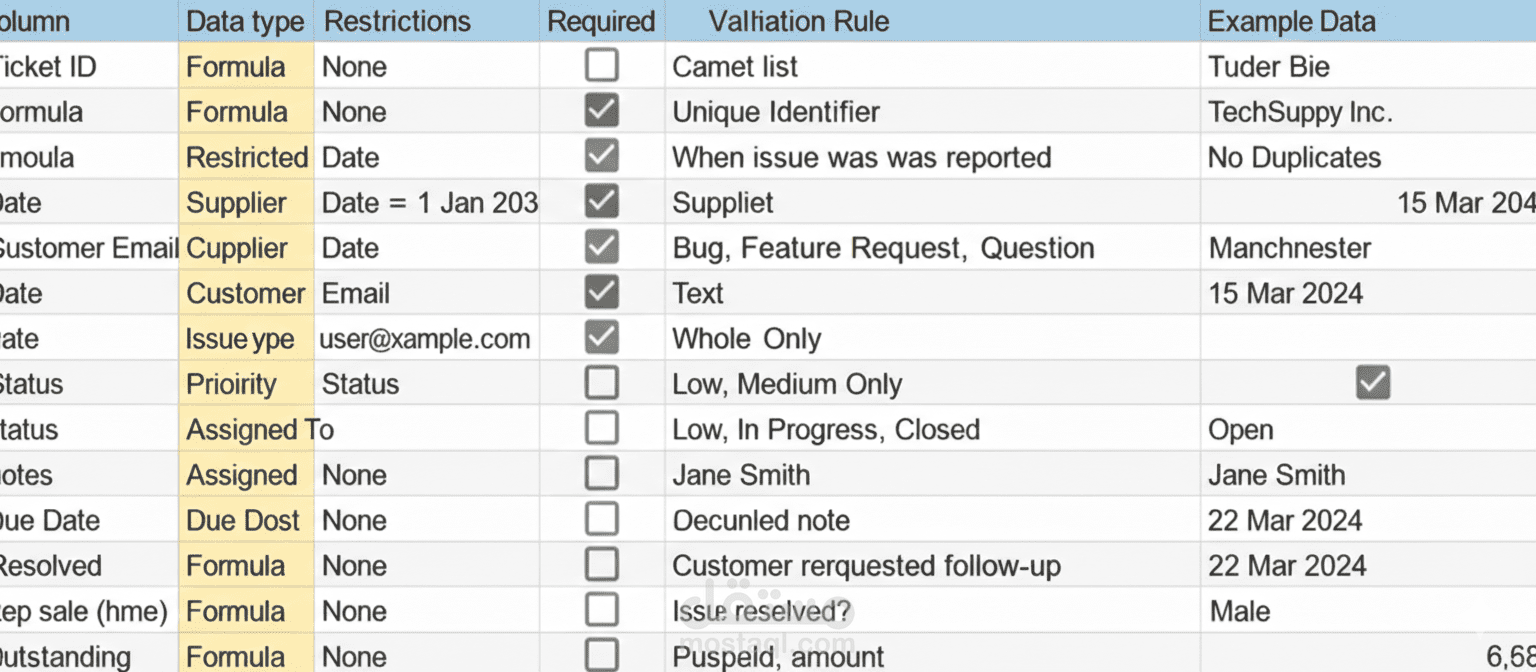The image size is (1536, 672).
Task: Click the user@xample.com cell
Action: coord(425,339)
